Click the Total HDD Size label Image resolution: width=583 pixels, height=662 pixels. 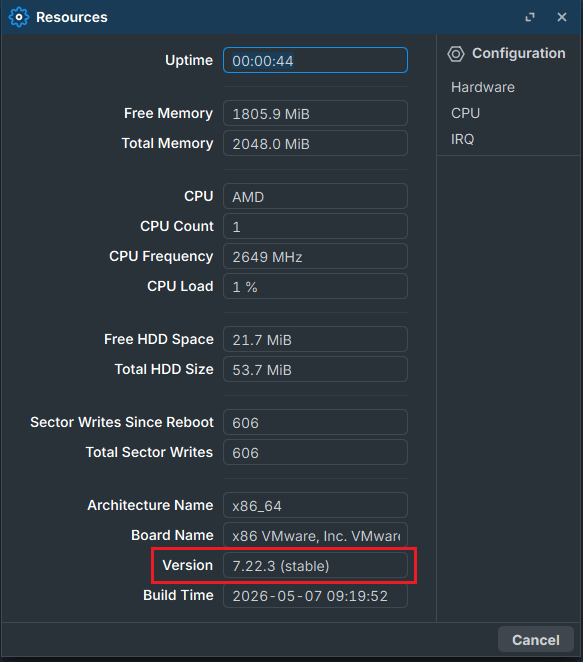click(x=164, y=369)
